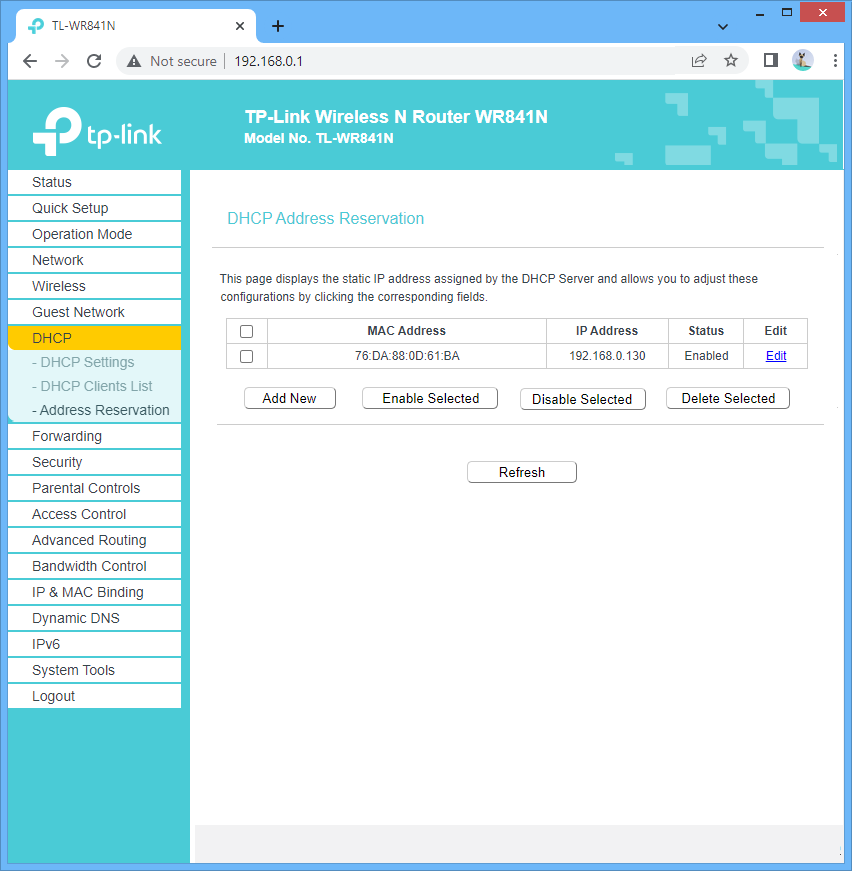Open the Status menu item
Viewport: 852px width, 871px height.
94,182
